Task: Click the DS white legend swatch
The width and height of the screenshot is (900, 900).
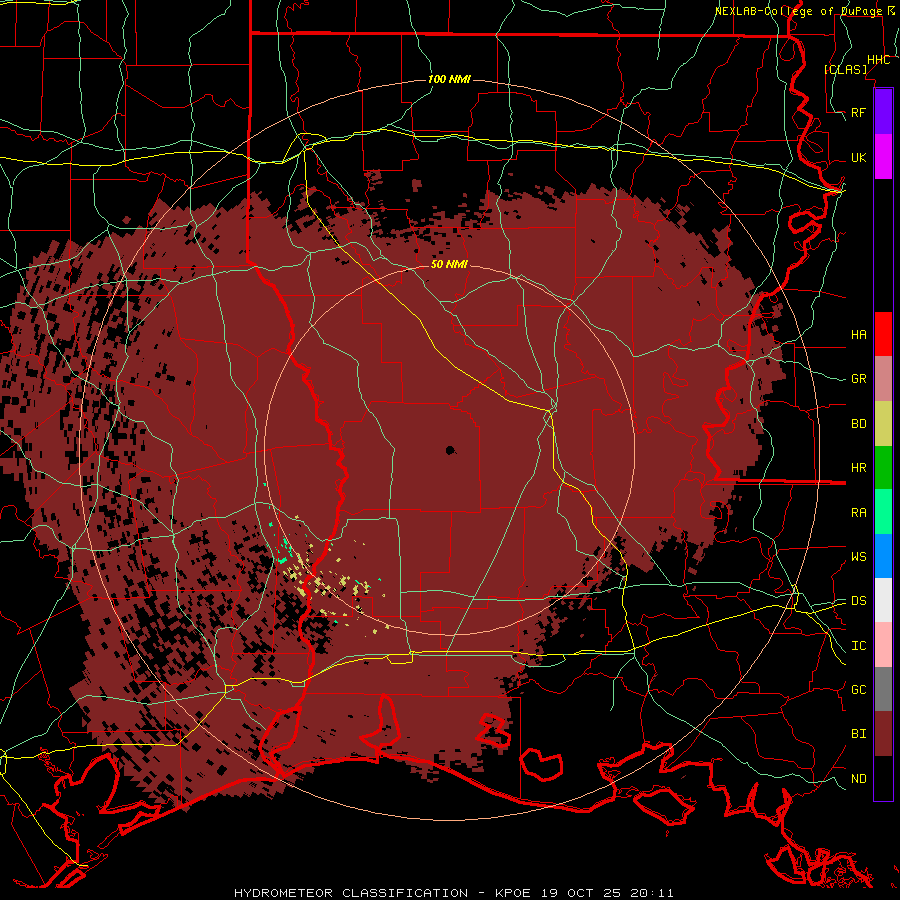Action: point(883,600)
